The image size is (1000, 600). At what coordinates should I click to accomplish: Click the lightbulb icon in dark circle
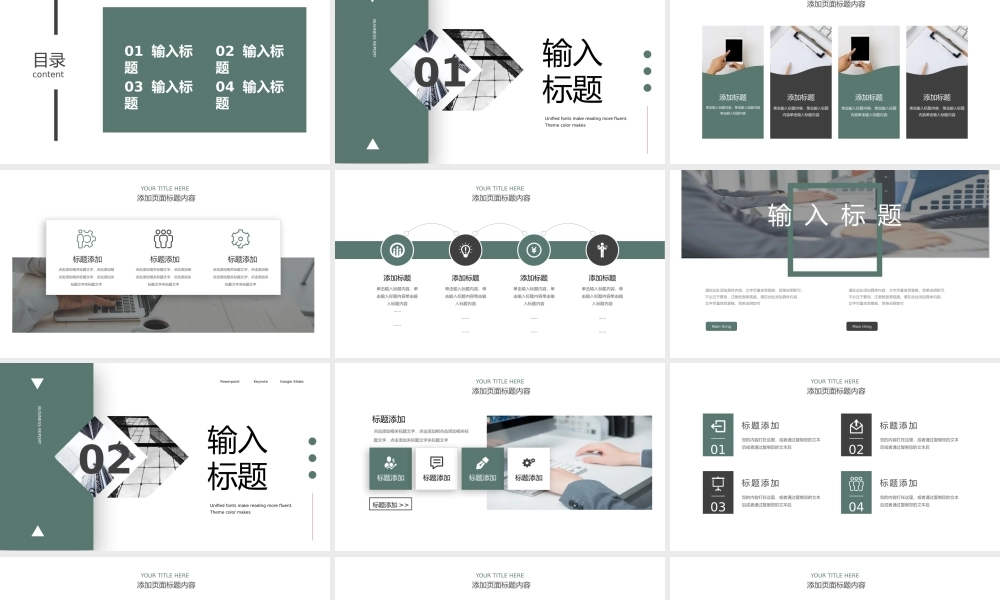click(465, 250)
